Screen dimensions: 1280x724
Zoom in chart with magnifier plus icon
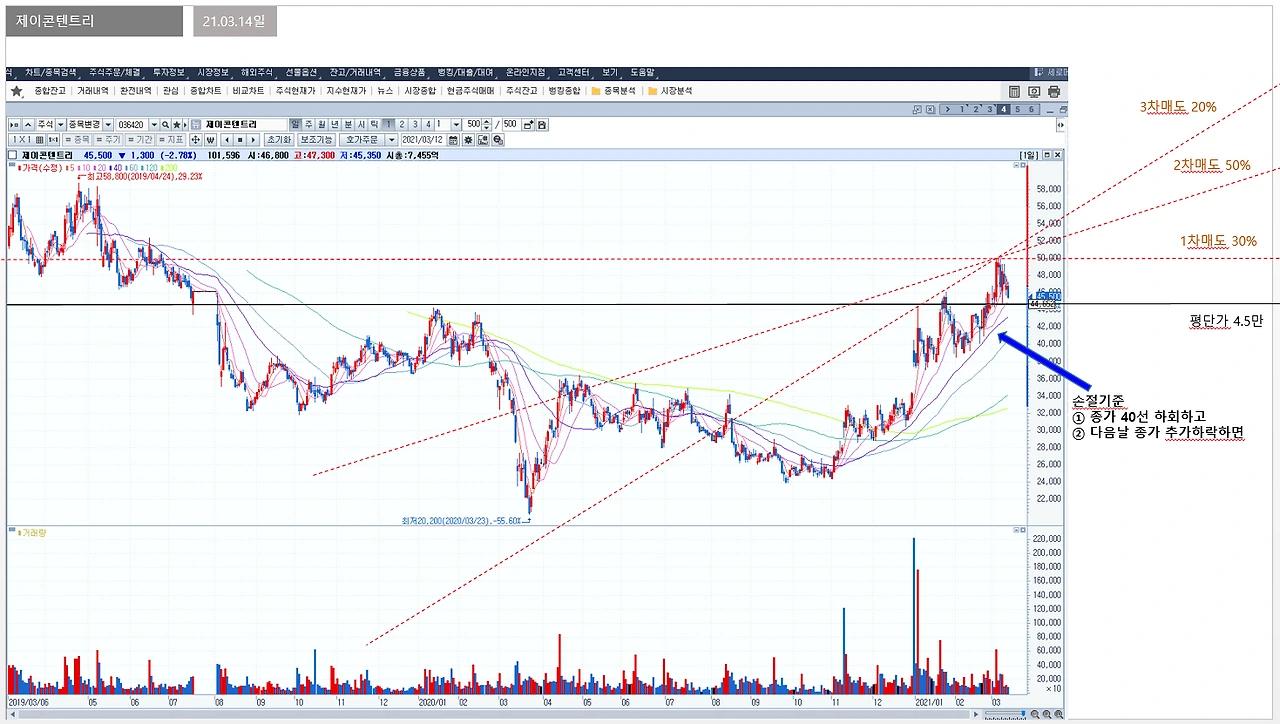(1047, 714)
